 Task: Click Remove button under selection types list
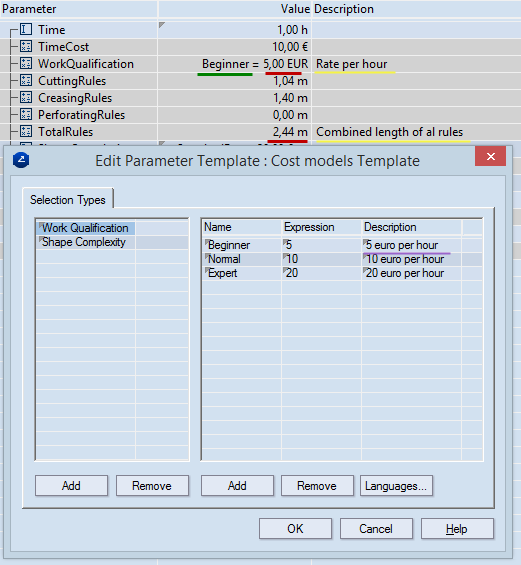click(152, 485)
